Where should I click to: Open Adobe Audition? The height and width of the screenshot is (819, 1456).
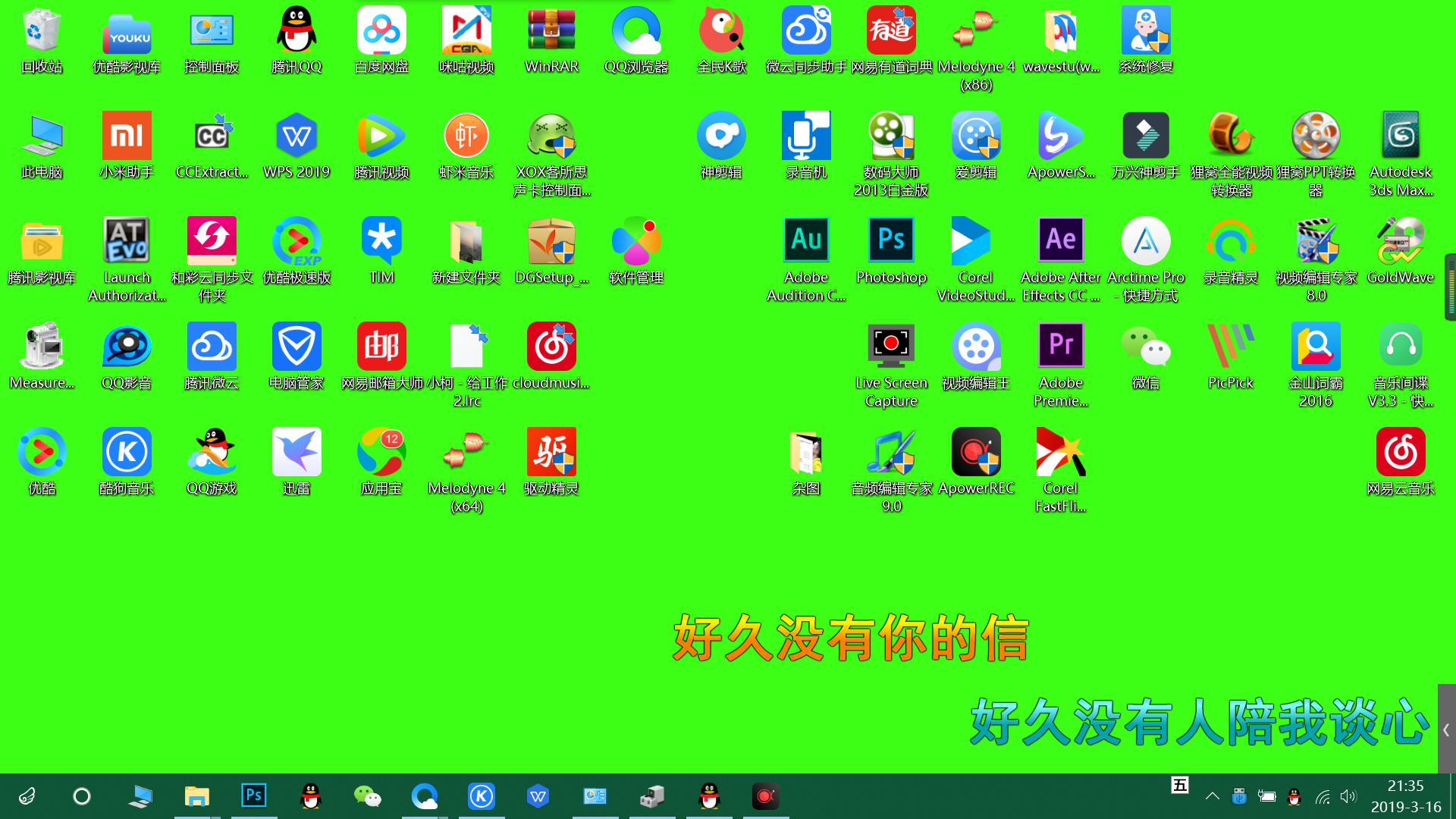(806, 239)
